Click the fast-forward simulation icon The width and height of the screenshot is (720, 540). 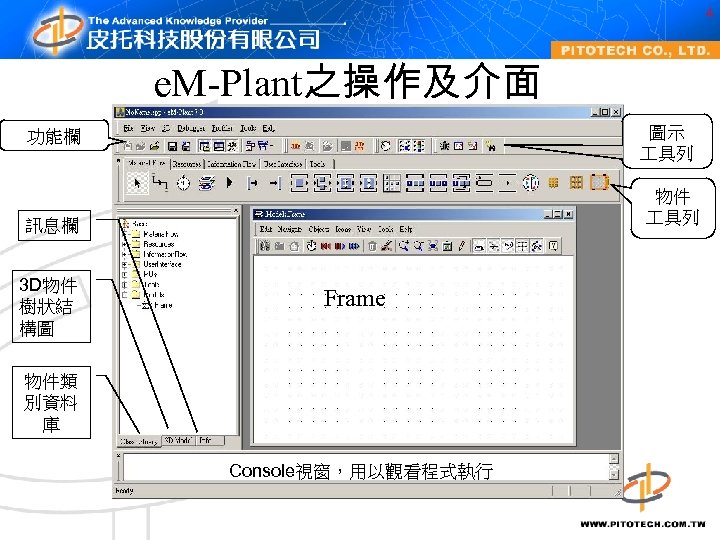(354, 247)
